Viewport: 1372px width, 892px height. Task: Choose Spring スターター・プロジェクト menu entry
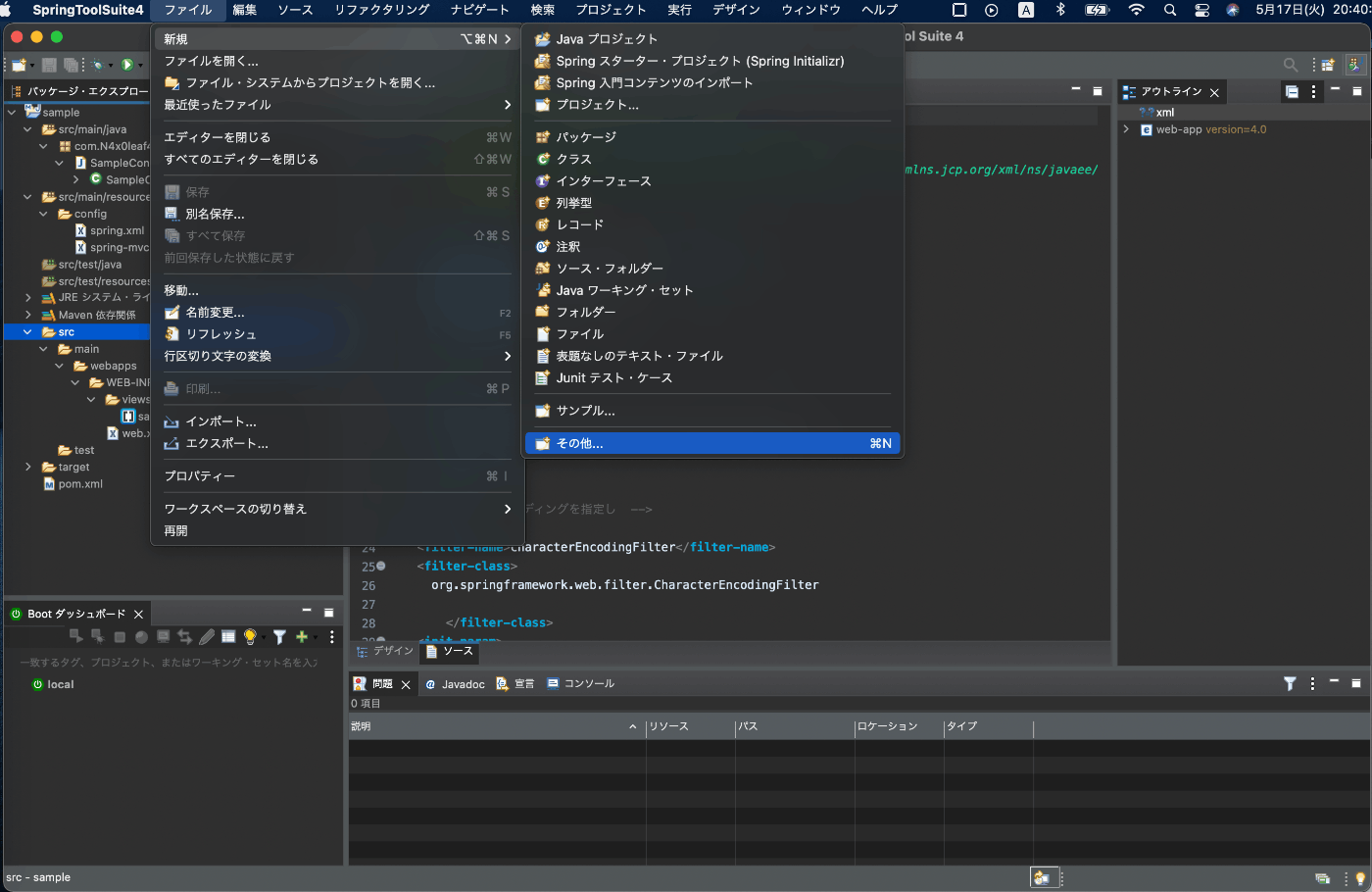coord(712,61)
